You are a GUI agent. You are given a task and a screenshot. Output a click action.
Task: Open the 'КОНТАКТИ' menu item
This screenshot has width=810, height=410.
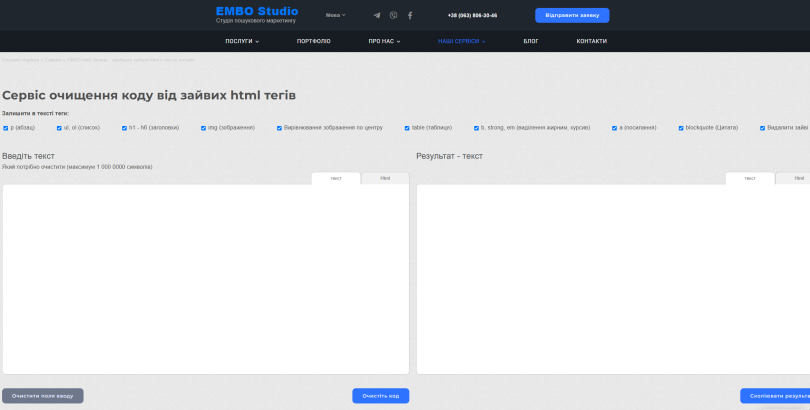(591, 41)
